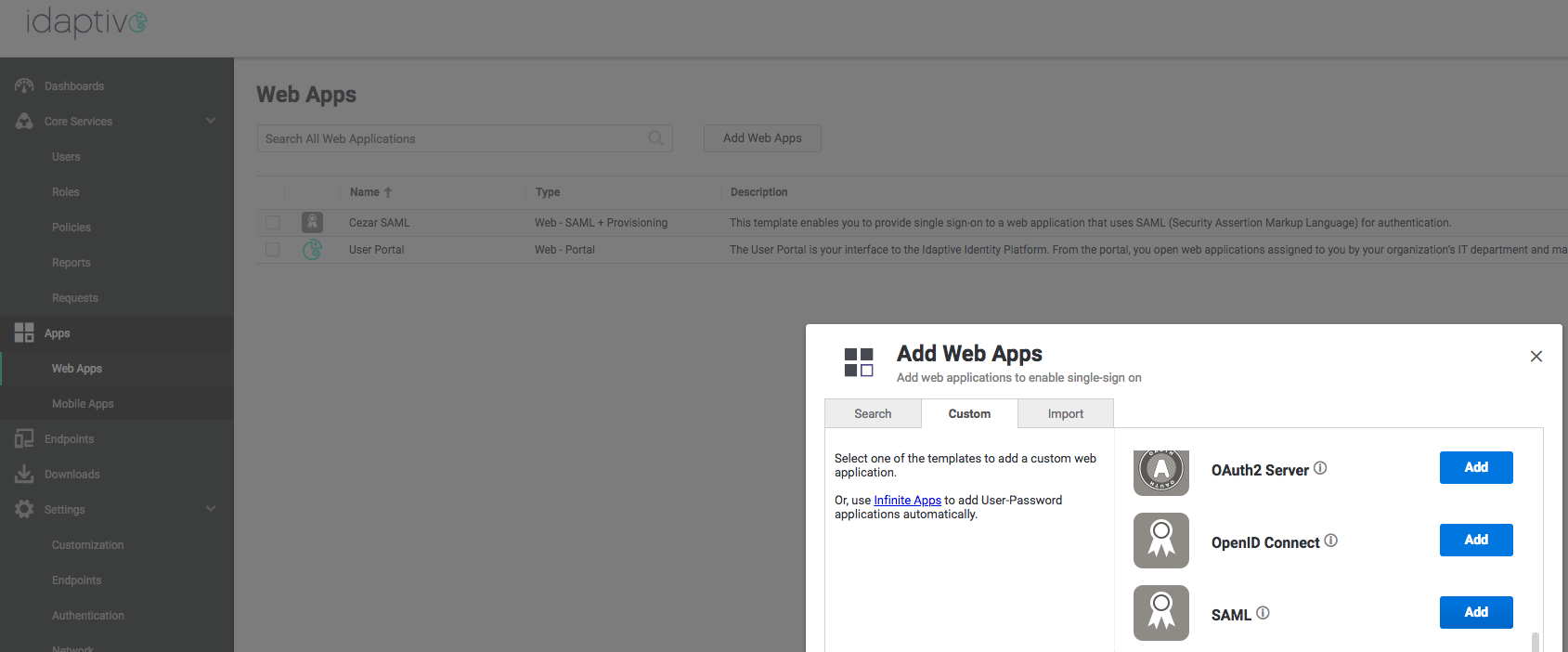Viewport: 1568px width, 652px height.
Task: Click the Settings gear icon
Action: 24,509
